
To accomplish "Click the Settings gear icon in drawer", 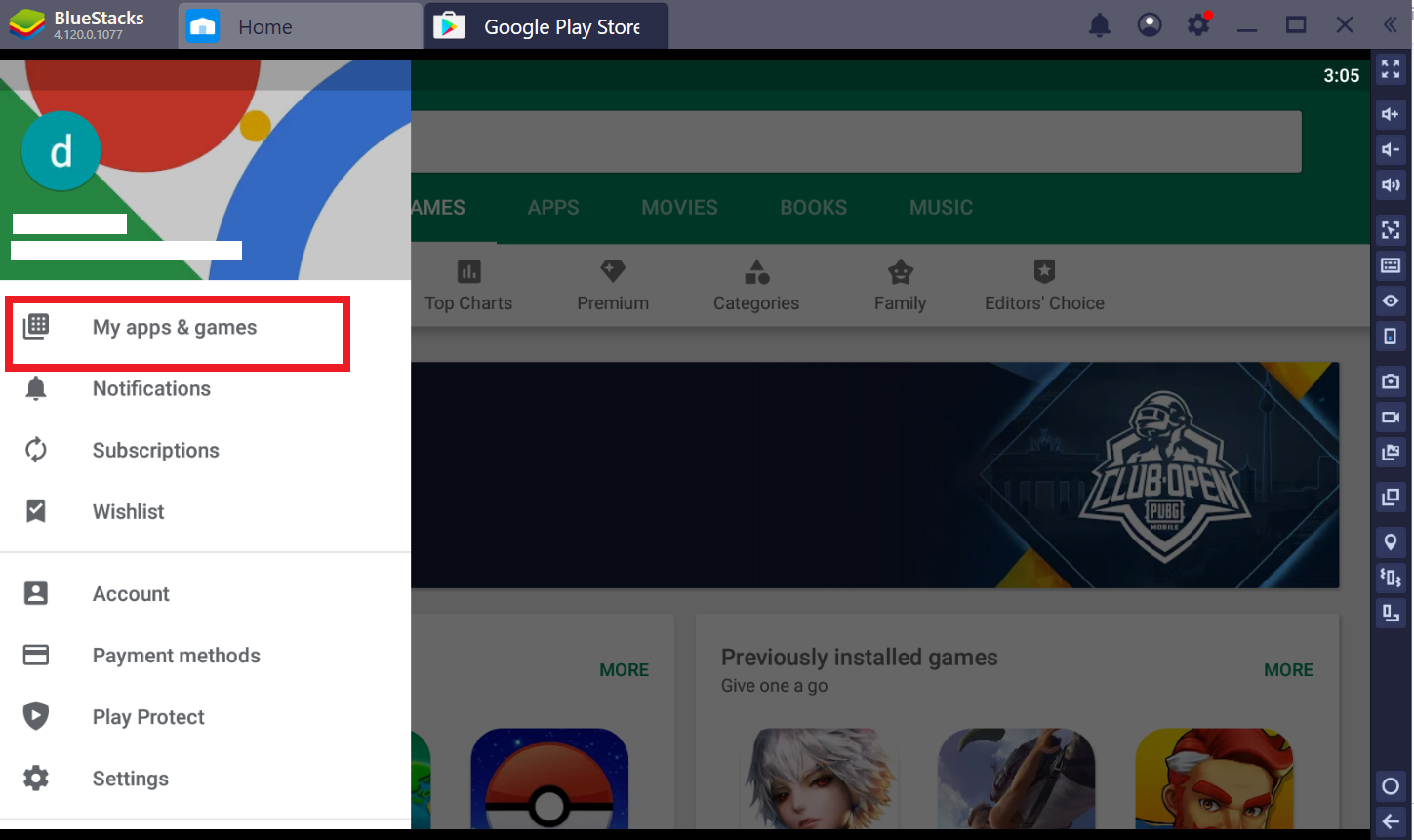I will tap(36, 778).
